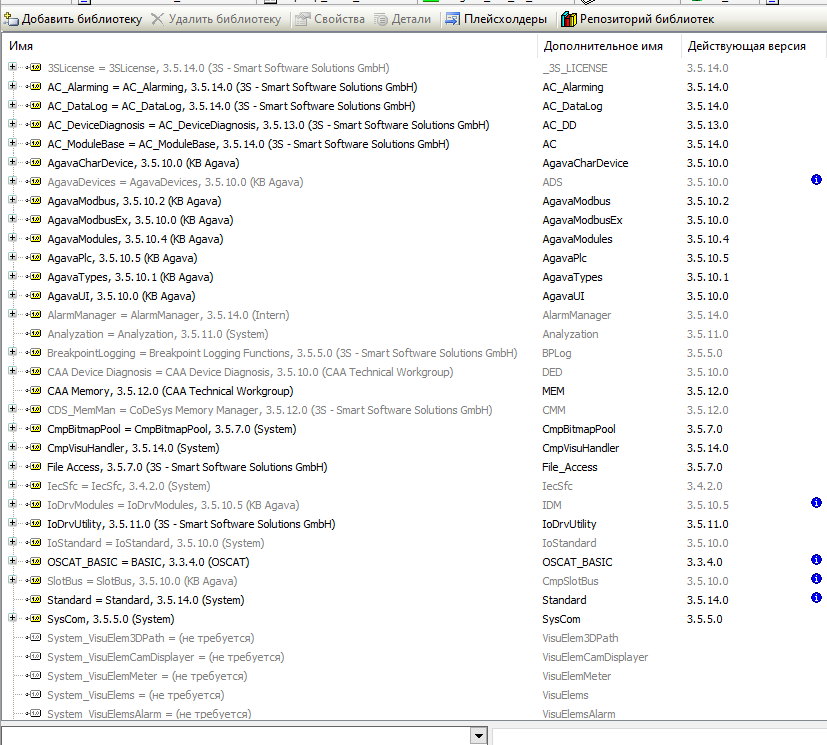Click library icon beside AC_Alarming
Image resolution: width=827 pixels, height=745 pixels.
35,86
